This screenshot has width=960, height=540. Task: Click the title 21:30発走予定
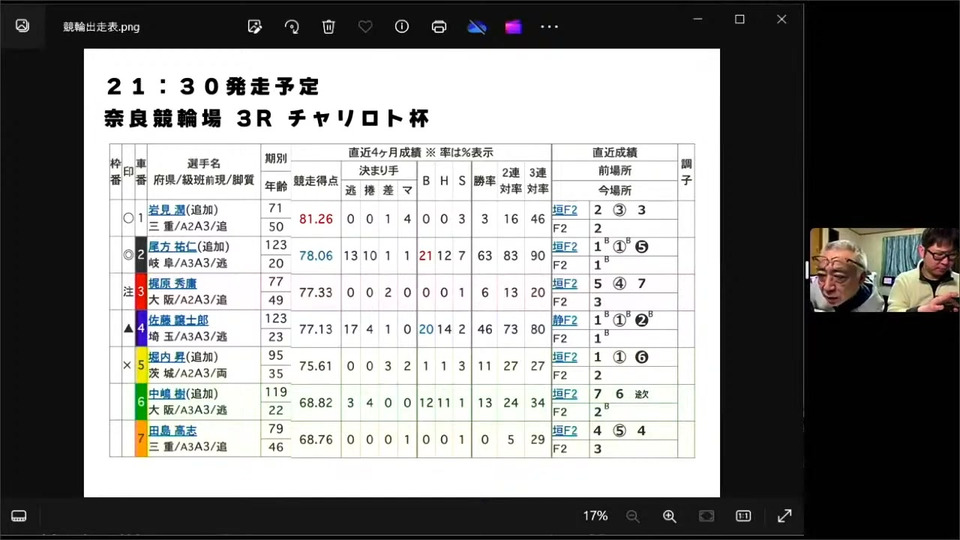tap(213, 86)
